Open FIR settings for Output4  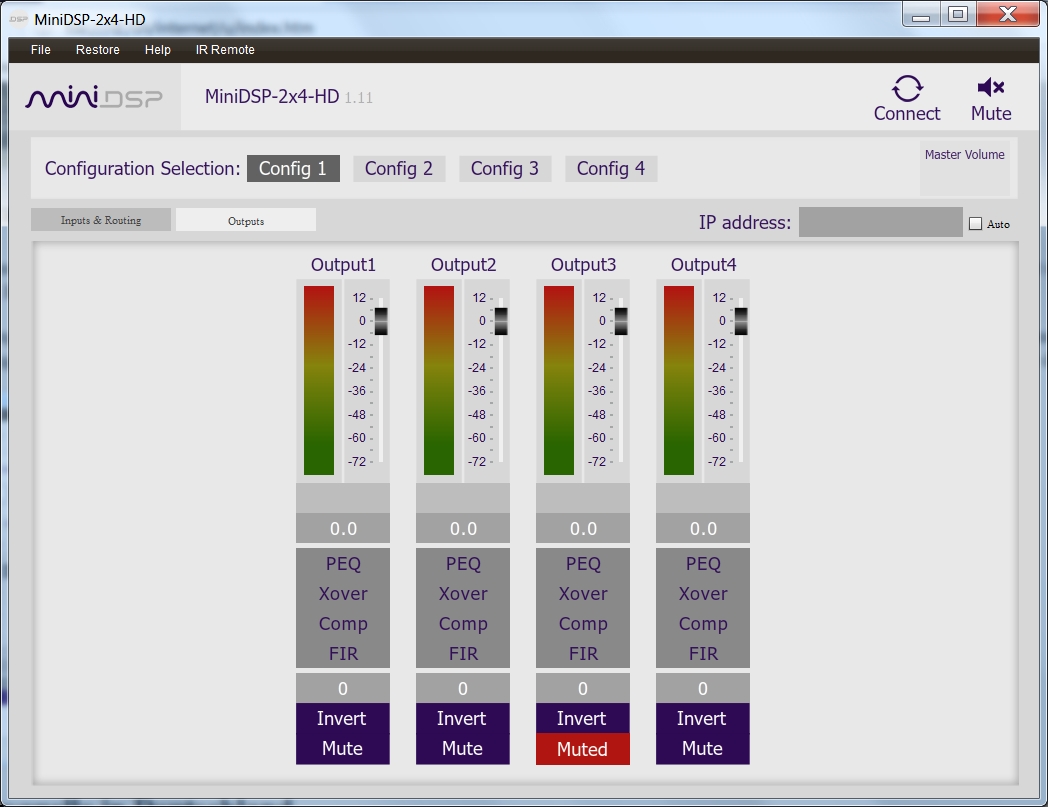point(702,653)
